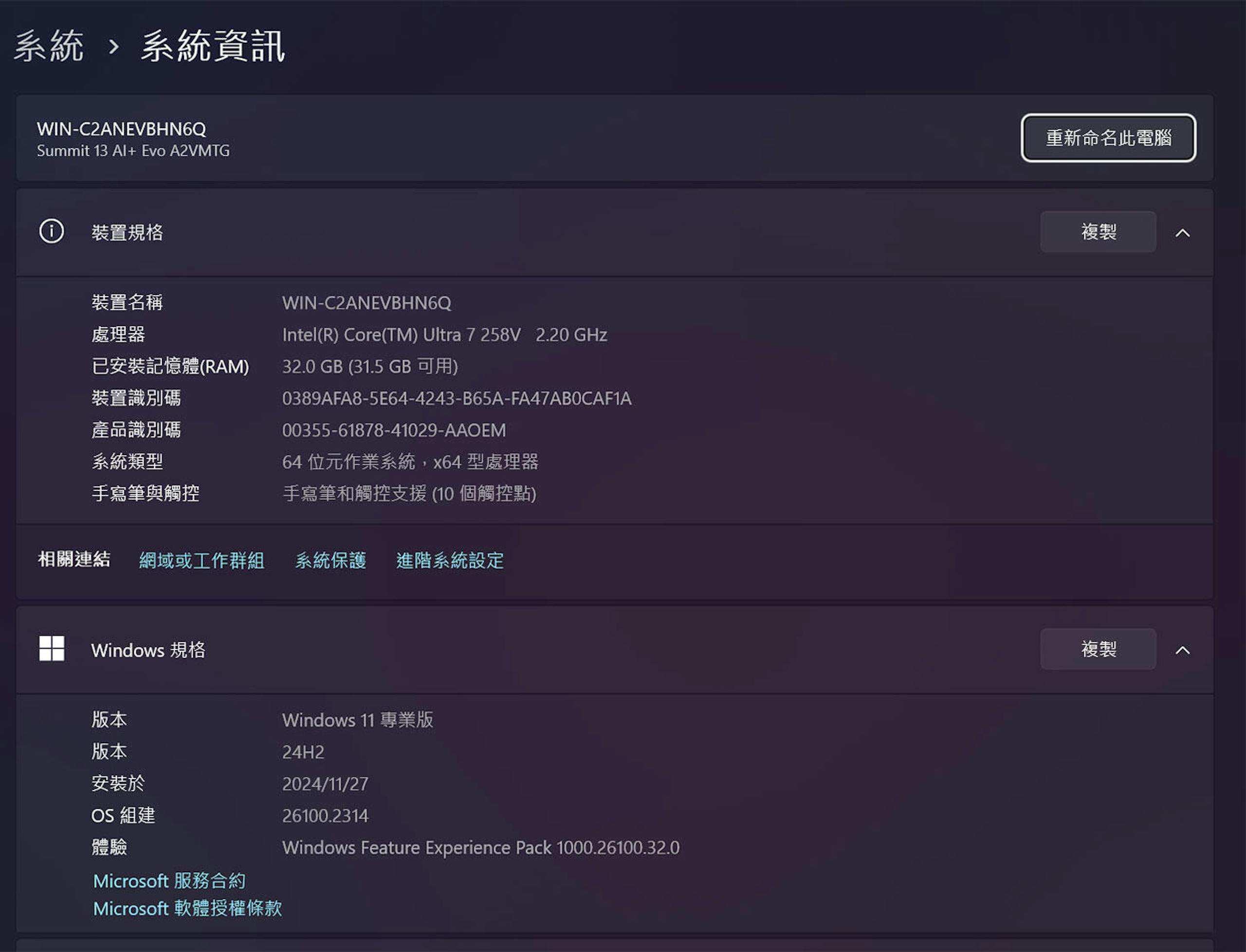Click the 裝置名稱 value WIN-C2ANEVBHN6Q
This screenshot has height=952, width=1246.
[366, 303]
